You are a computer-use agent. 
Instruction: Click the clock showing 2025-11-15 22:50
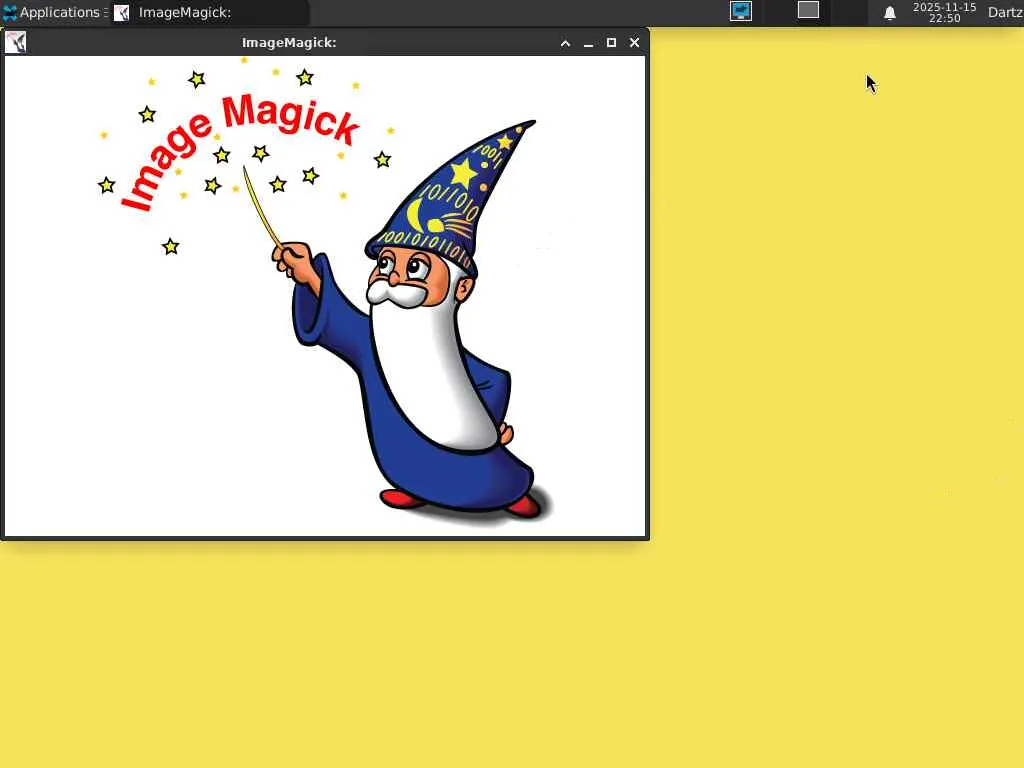[944, 12]
